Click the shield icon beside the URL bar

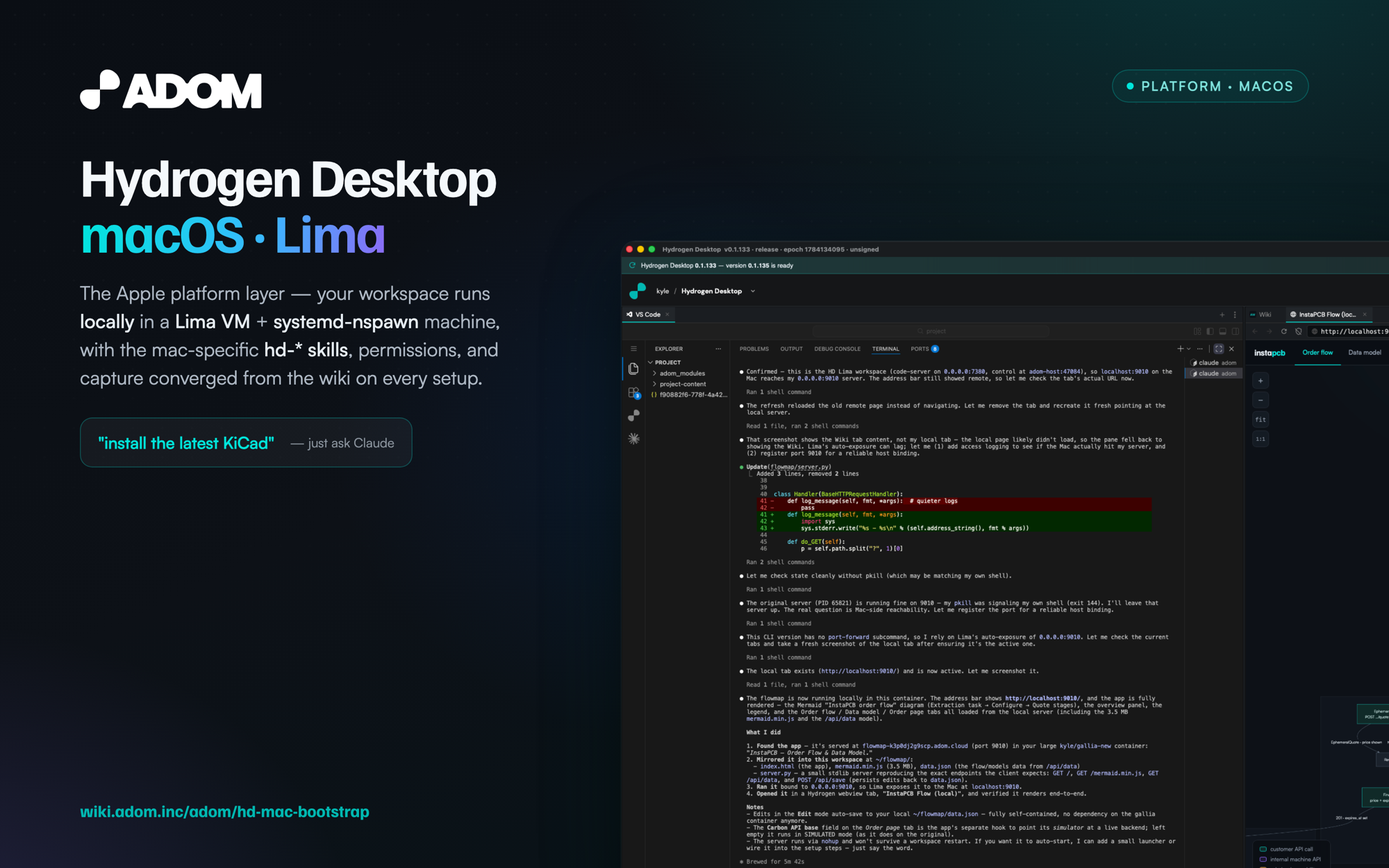[x=1299, y=331]
